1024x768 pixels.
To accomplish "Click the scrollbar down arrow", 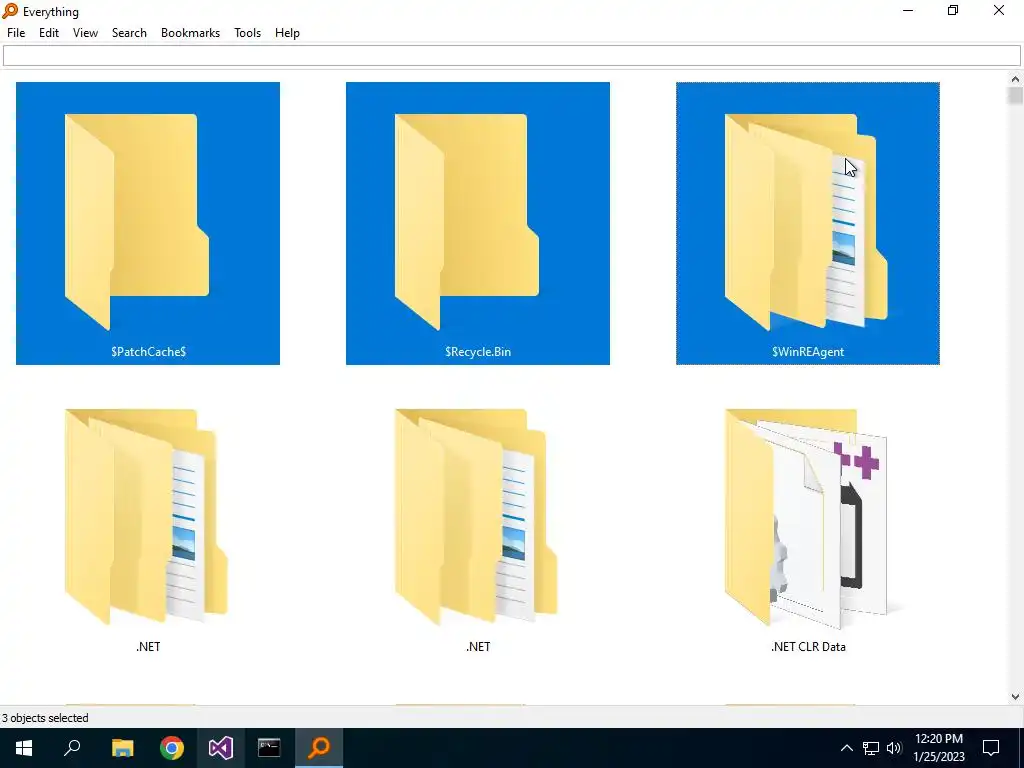I will tap(1015, 697).
